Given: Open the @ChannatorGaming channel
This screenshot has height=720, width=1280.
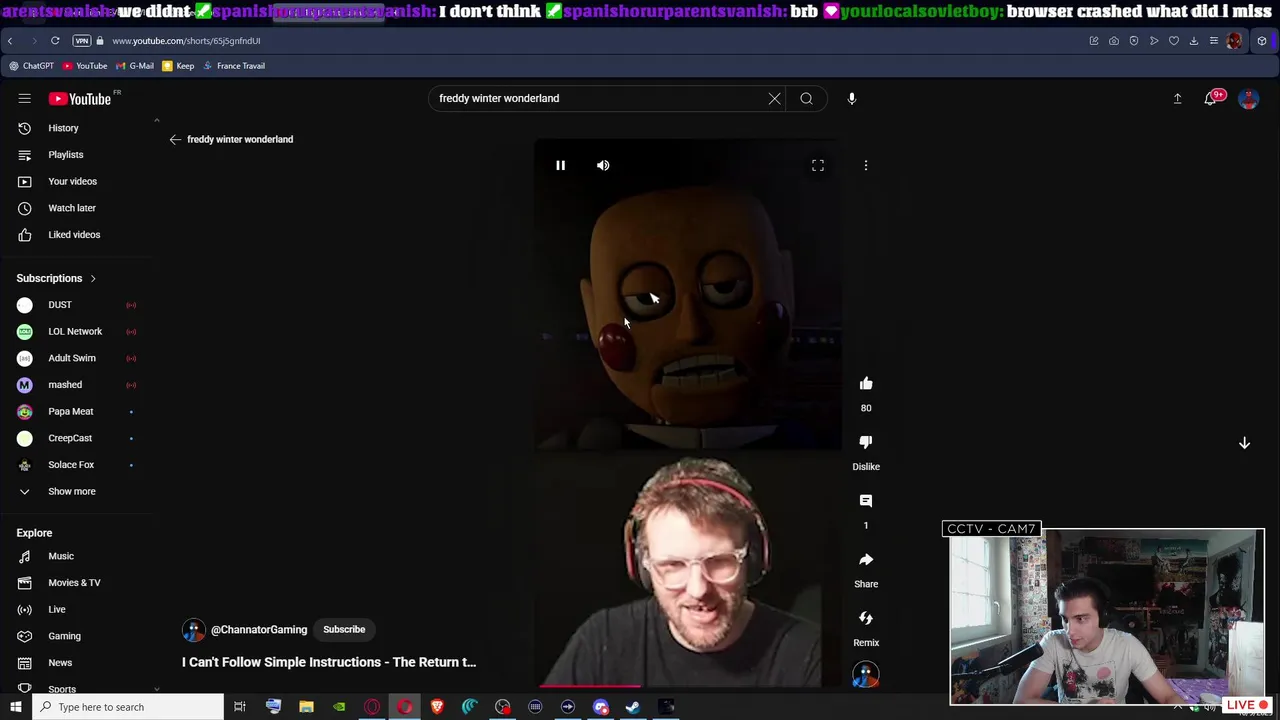Looking at the screenshot, I should (259, 630).
